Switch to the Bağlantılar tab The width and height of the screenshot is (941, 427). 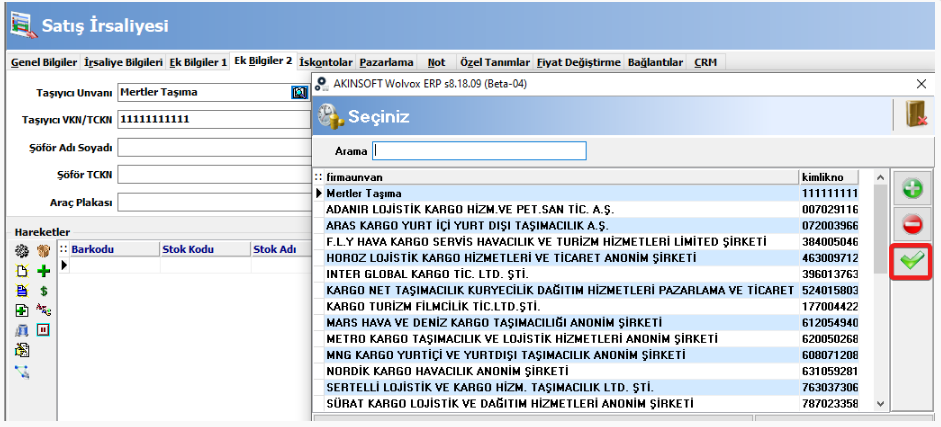tap(655, 62)
